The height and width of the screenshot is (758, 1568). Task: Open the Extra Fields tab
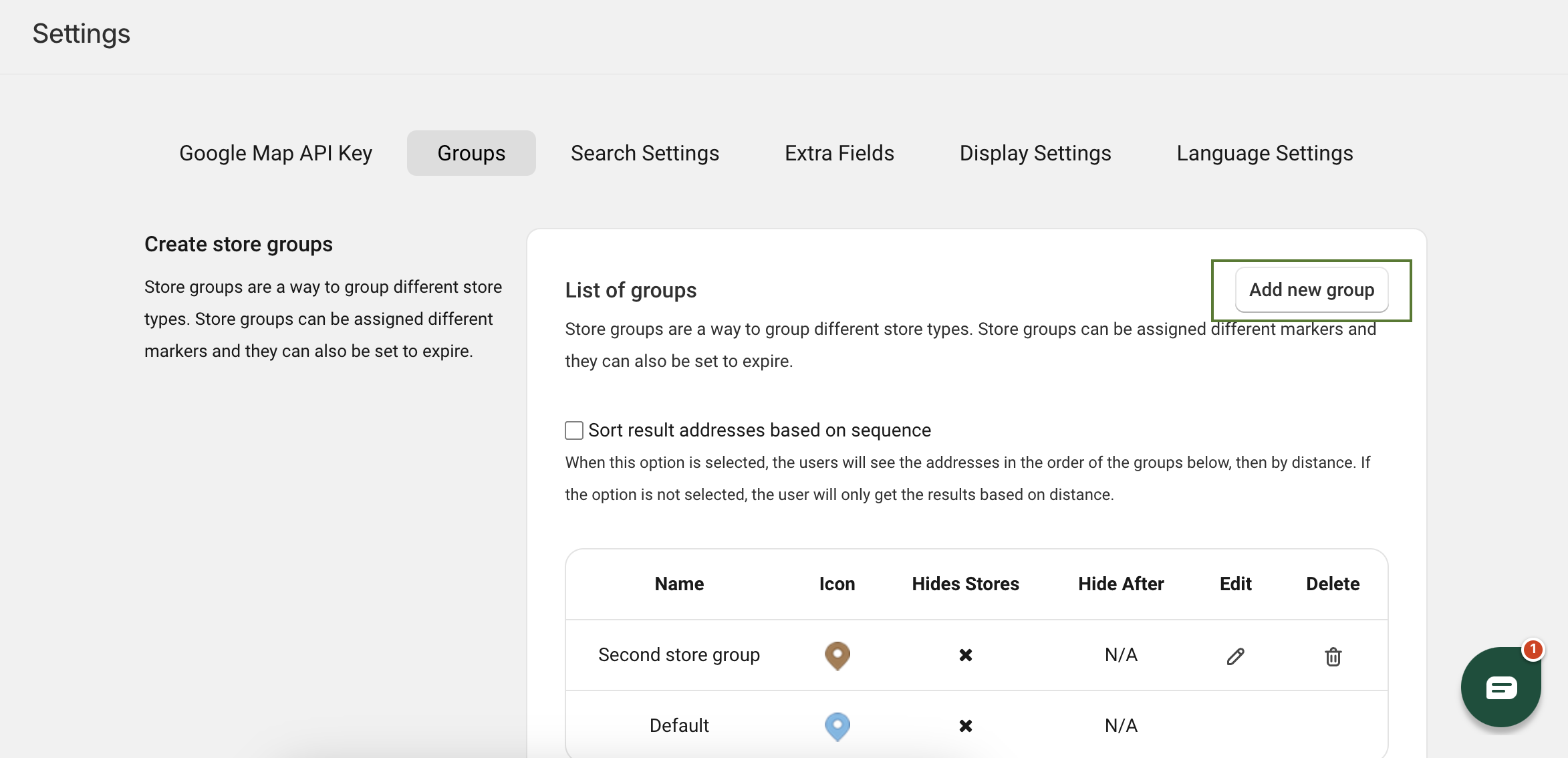[839, 153]
